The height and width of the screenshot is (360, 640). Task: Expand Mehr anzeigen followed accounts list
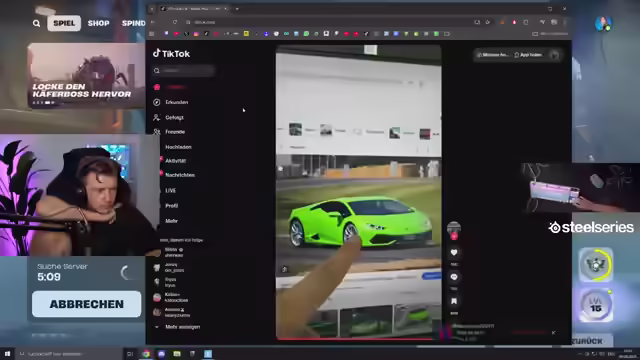pyautogui.click(x=182, y=327)
